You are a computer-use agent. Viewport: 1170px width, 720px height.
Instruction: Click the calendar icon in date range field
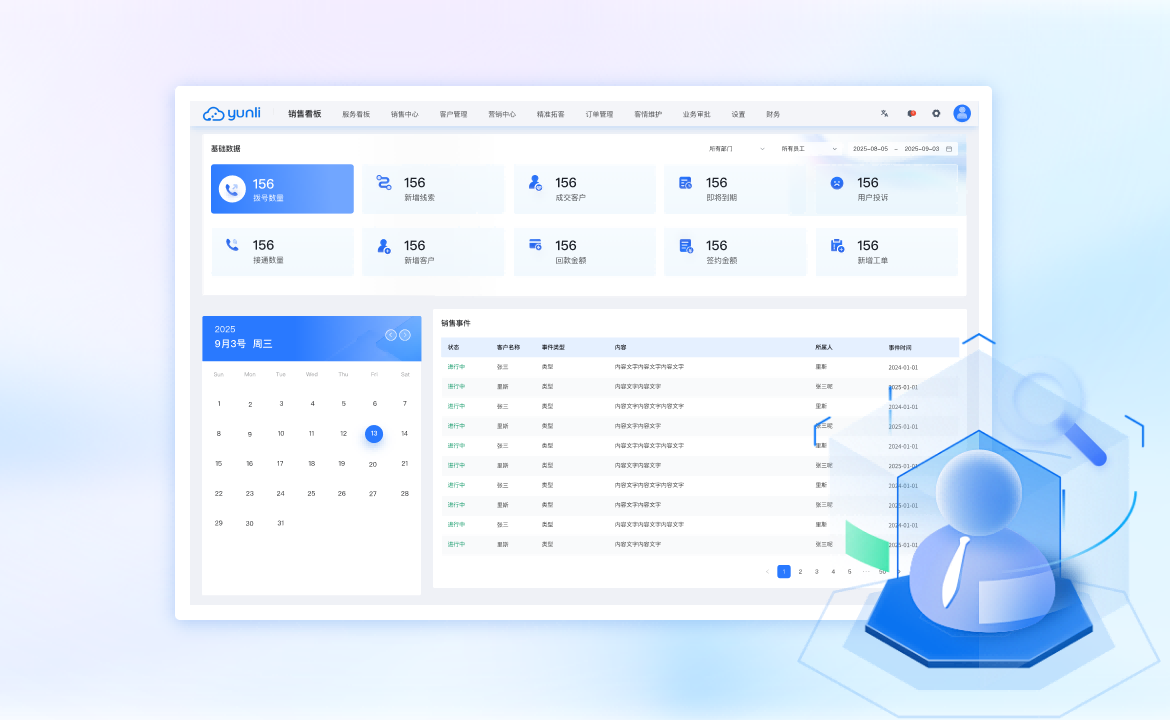point(949,149)
